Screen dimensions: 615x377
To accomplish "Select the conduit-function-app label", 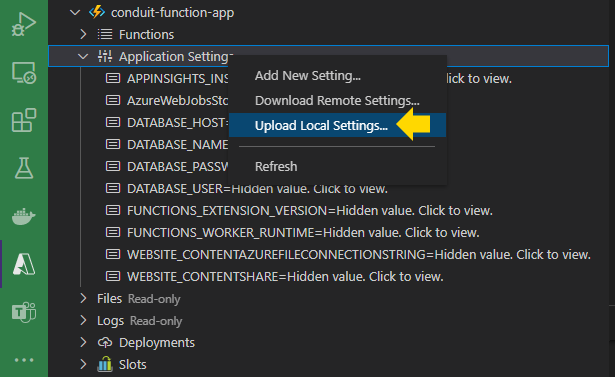I will (x=173, y=13).
